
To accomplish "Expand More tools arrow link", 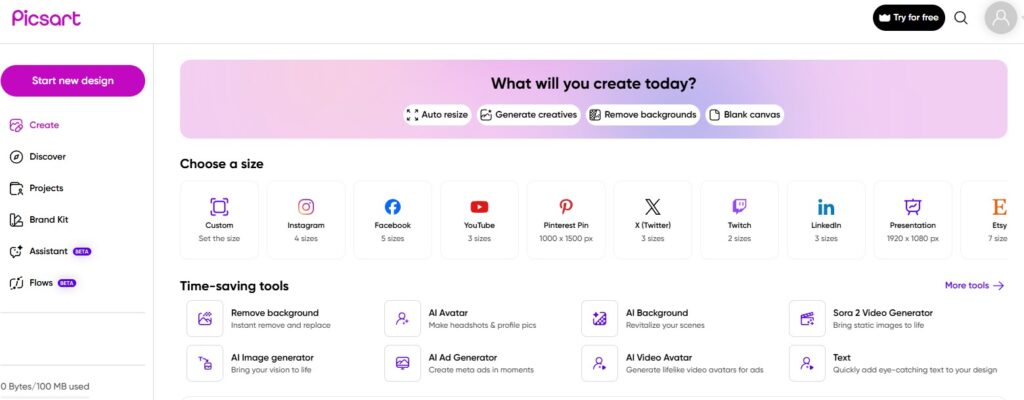I will [973, 286].
